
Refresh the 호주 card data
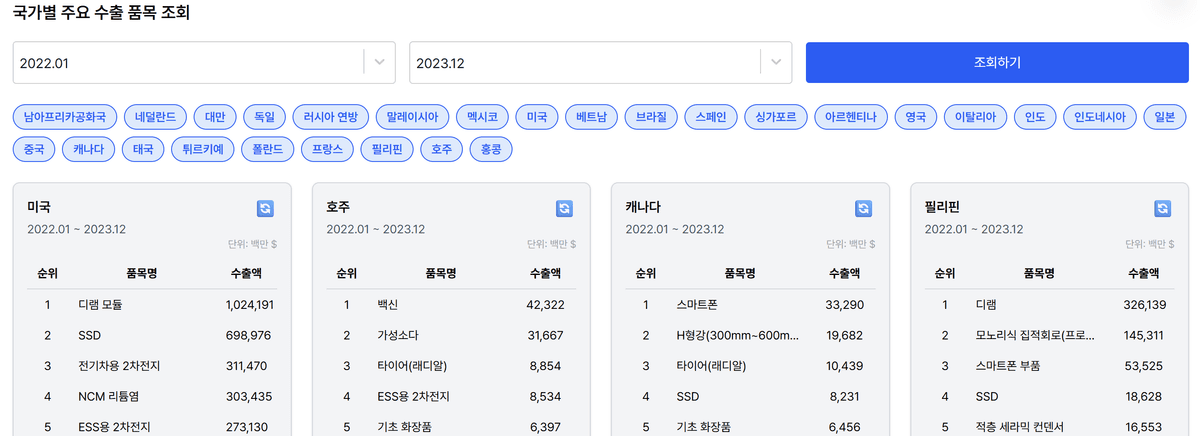(564, 208)
